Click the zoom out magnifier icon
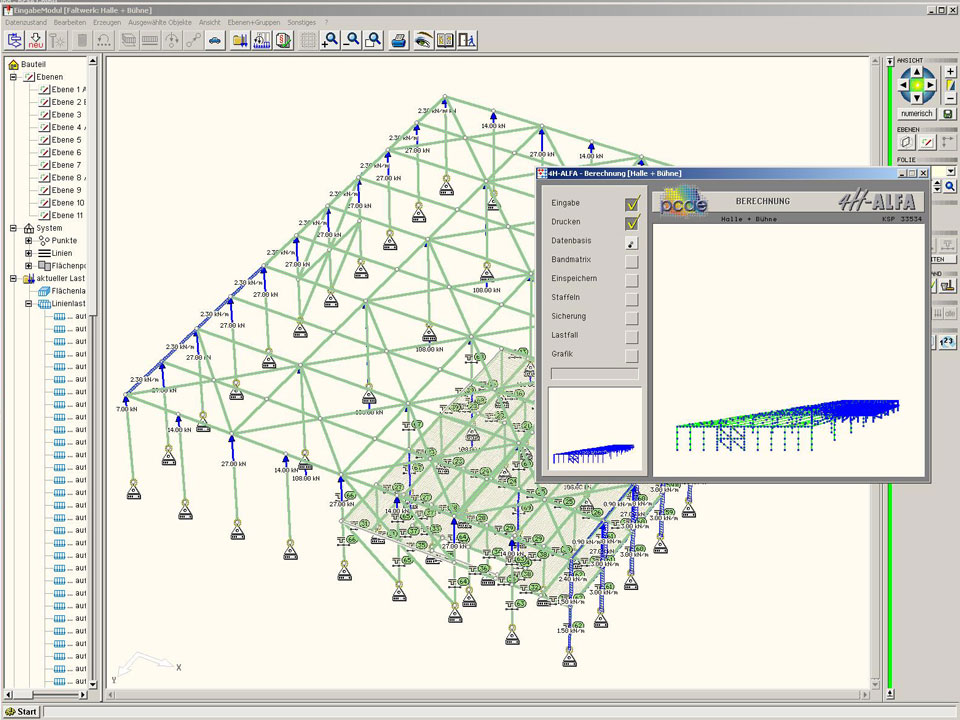 352,40
